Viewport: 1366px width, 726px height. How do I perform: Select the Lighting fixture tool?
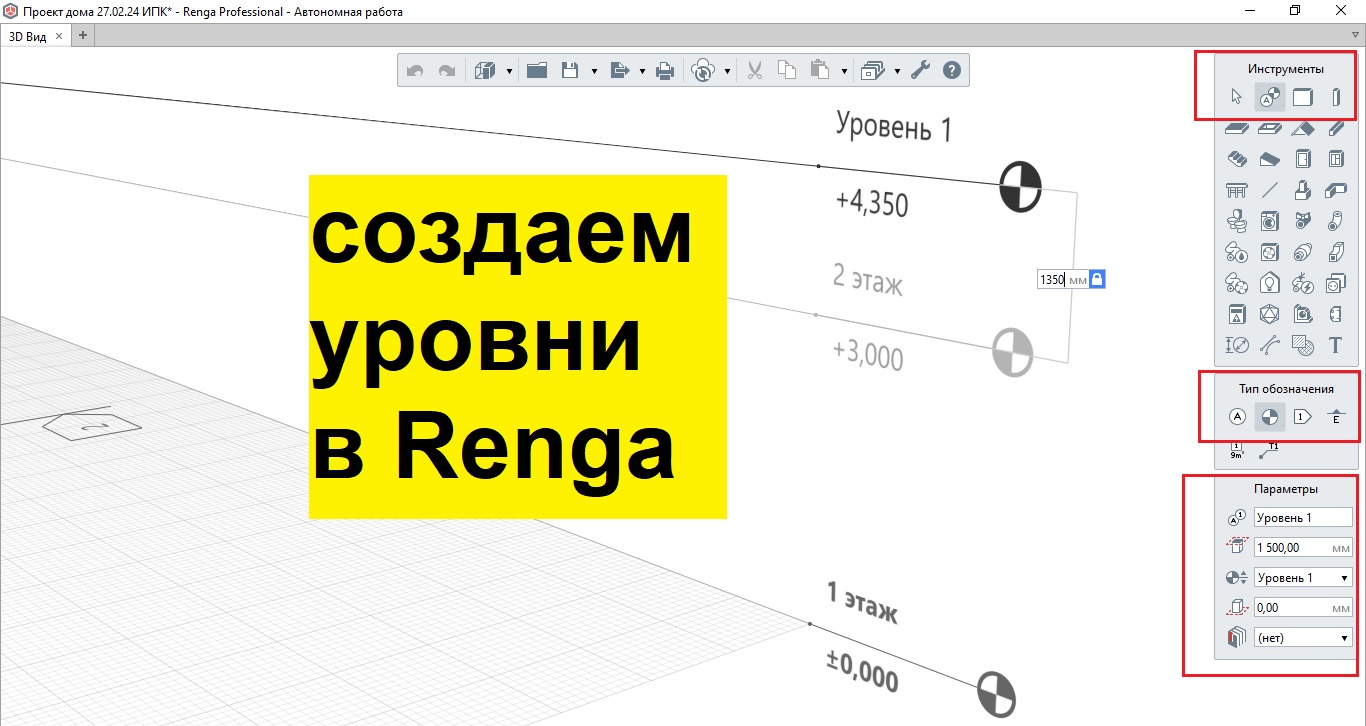click(x=1269, y=283)
